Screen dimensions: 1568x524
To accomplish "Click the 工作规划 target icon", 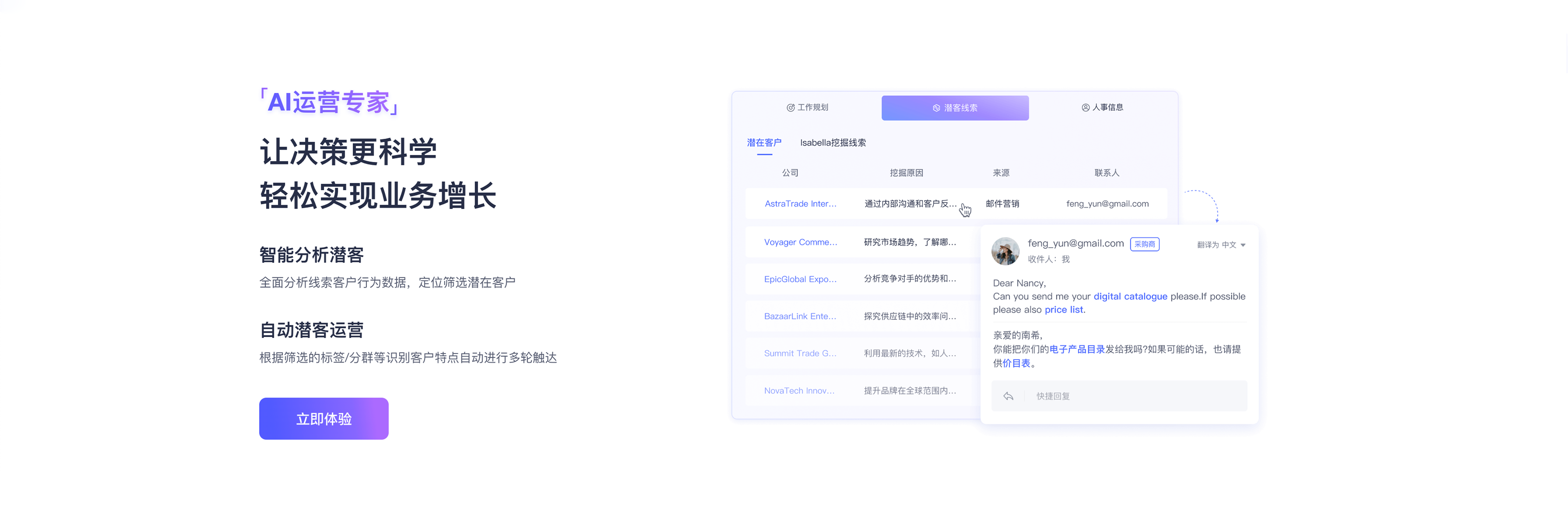I will coord(790,108).
